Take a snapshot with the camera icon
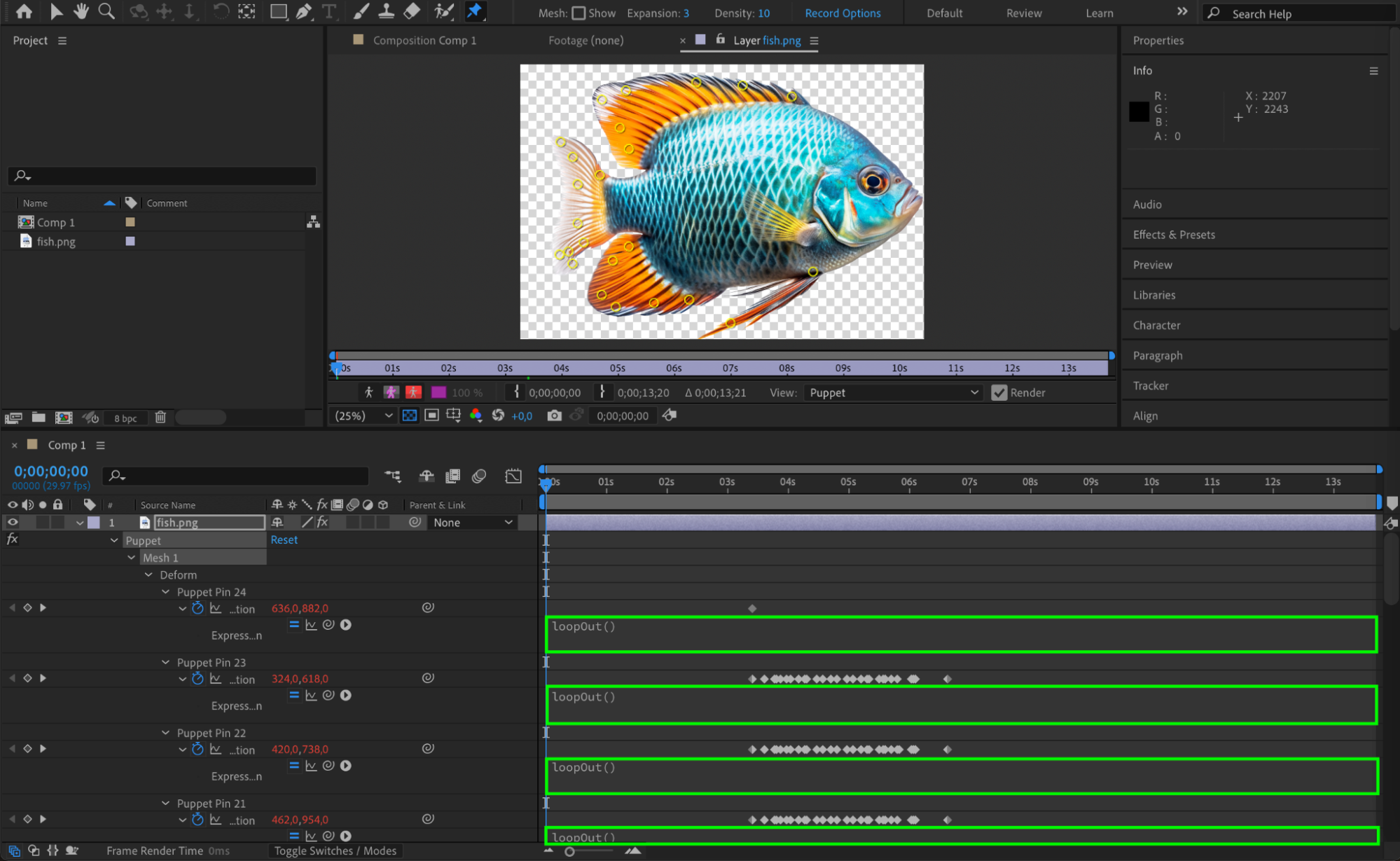The image size is (1400, 861). coord(554,415)
